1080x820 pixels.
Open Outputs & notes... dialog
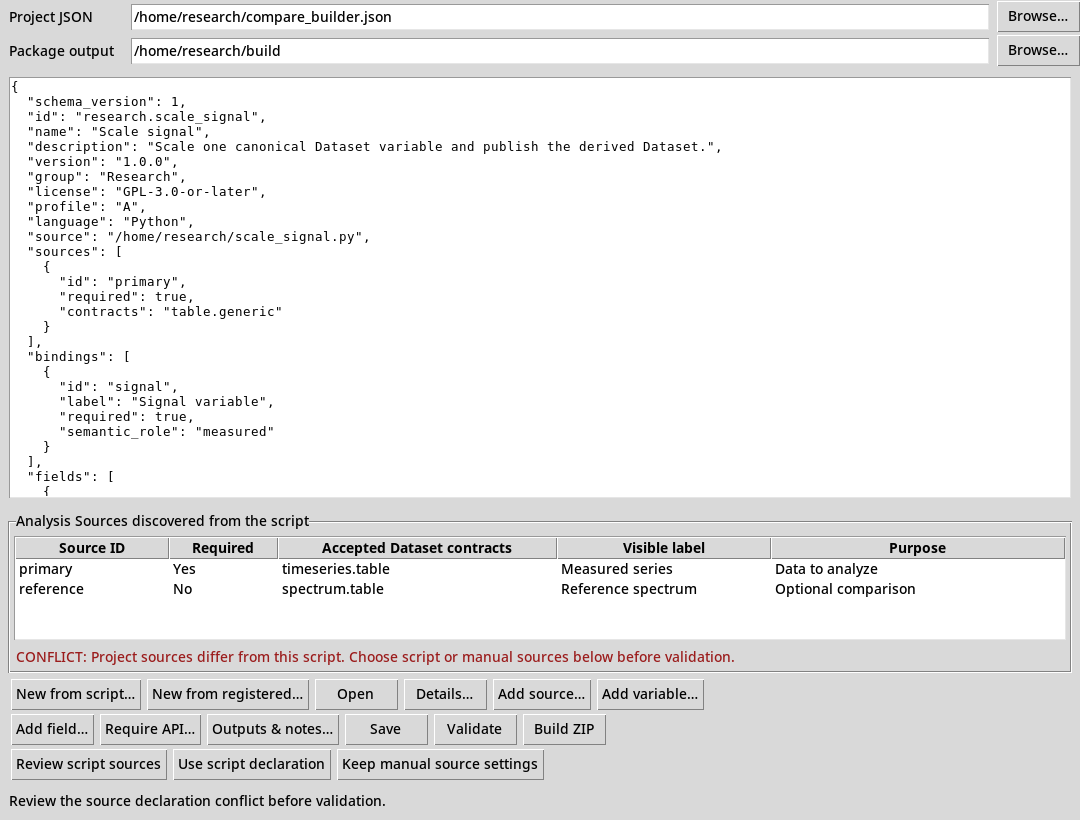coord(272,729)
